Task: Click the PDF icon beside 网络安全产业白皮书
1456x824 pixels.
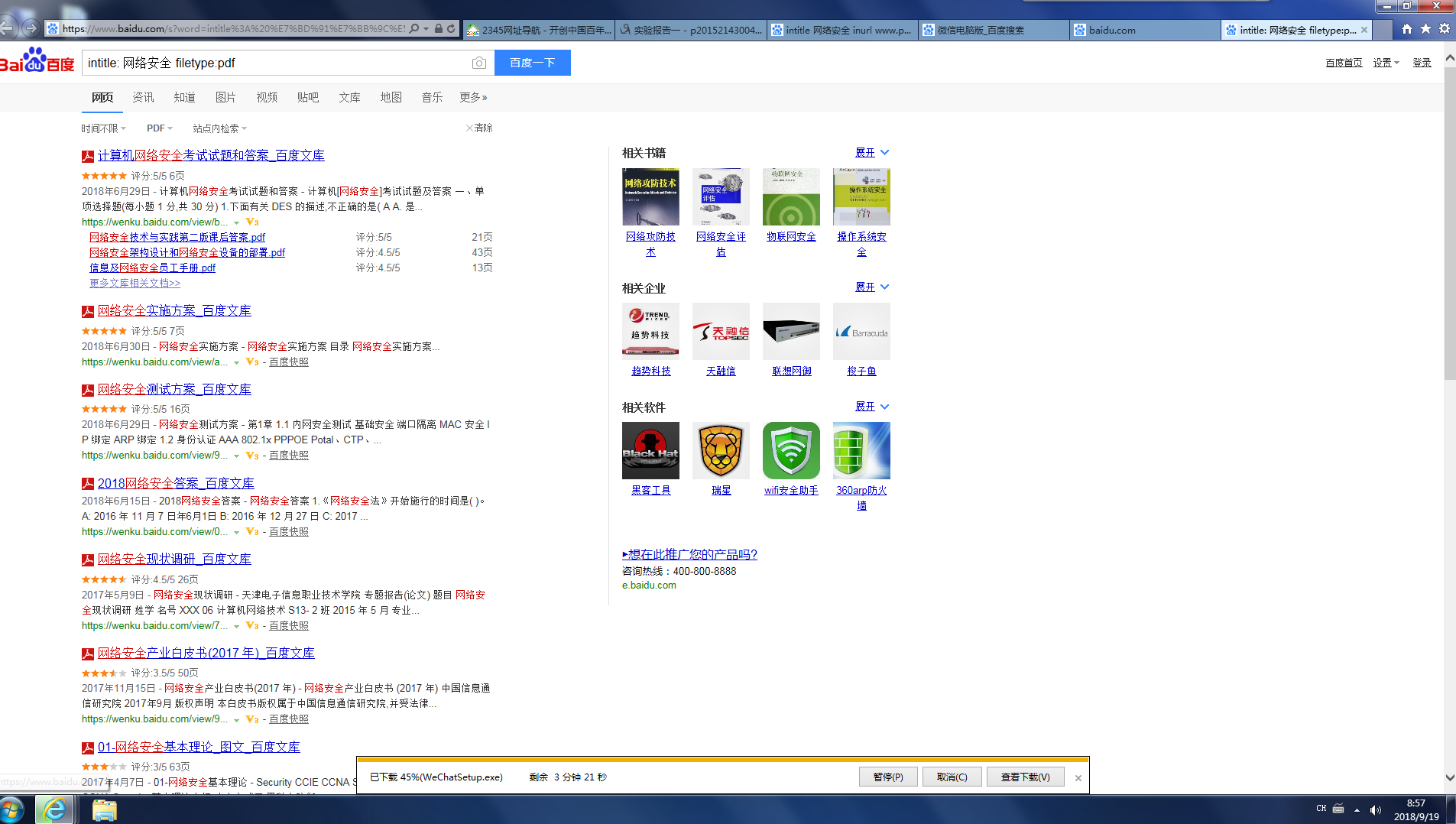Action: 88,654
